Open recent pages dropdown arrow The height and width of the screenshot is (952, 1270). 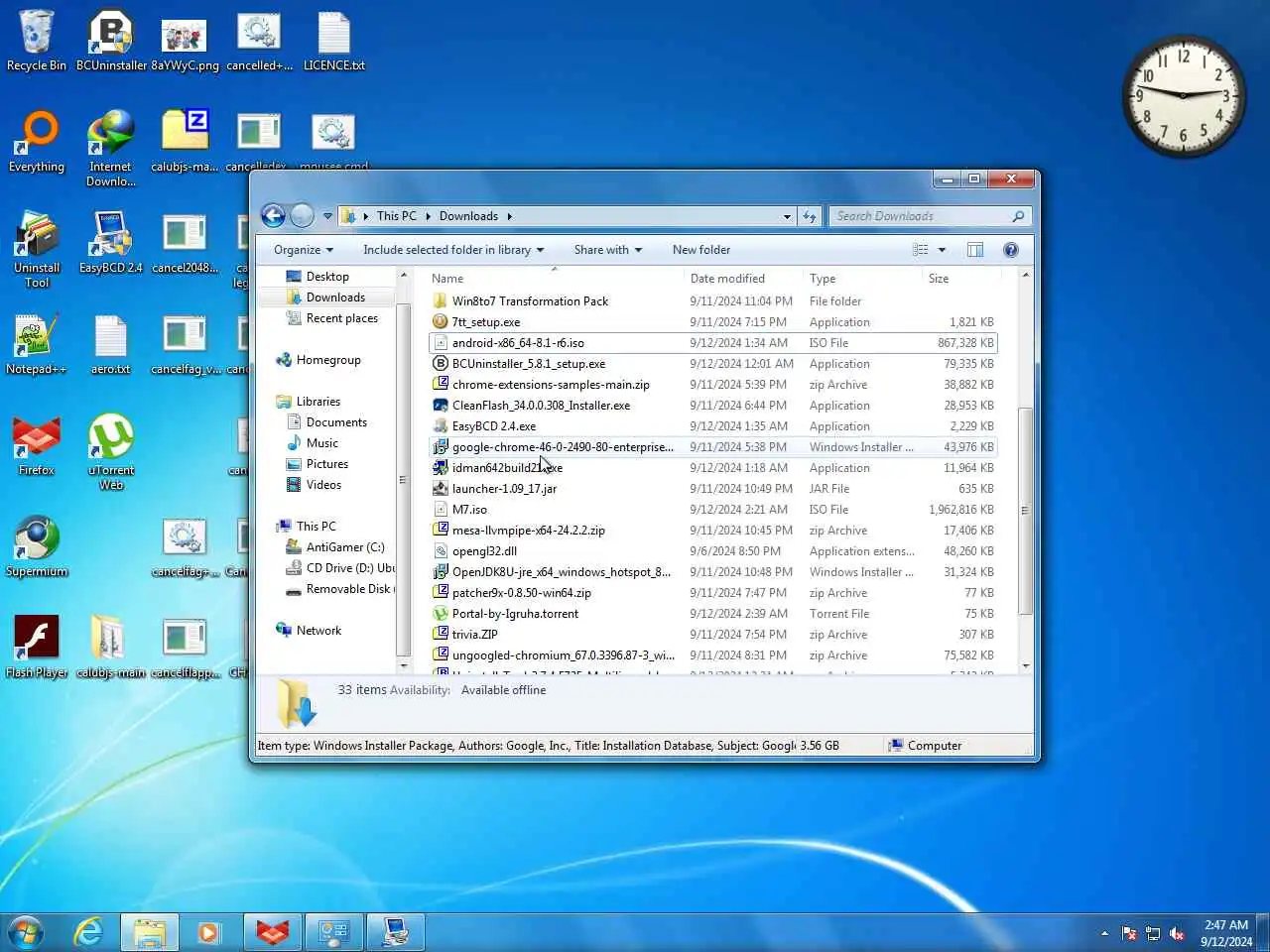(x=327, y=216)
